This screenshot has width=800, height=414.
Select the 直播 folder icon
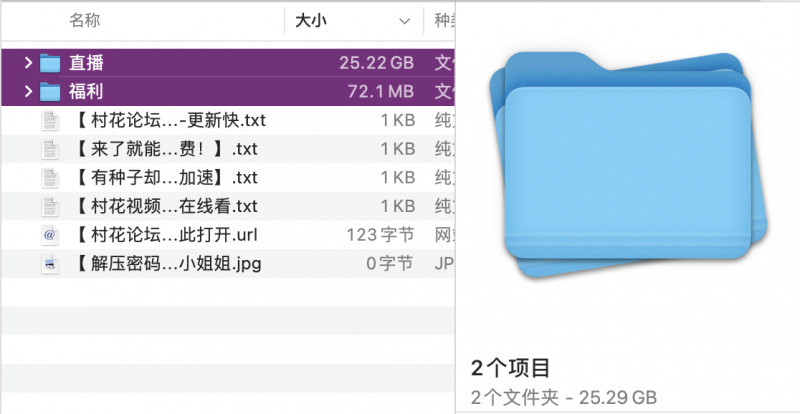[50, 63]
